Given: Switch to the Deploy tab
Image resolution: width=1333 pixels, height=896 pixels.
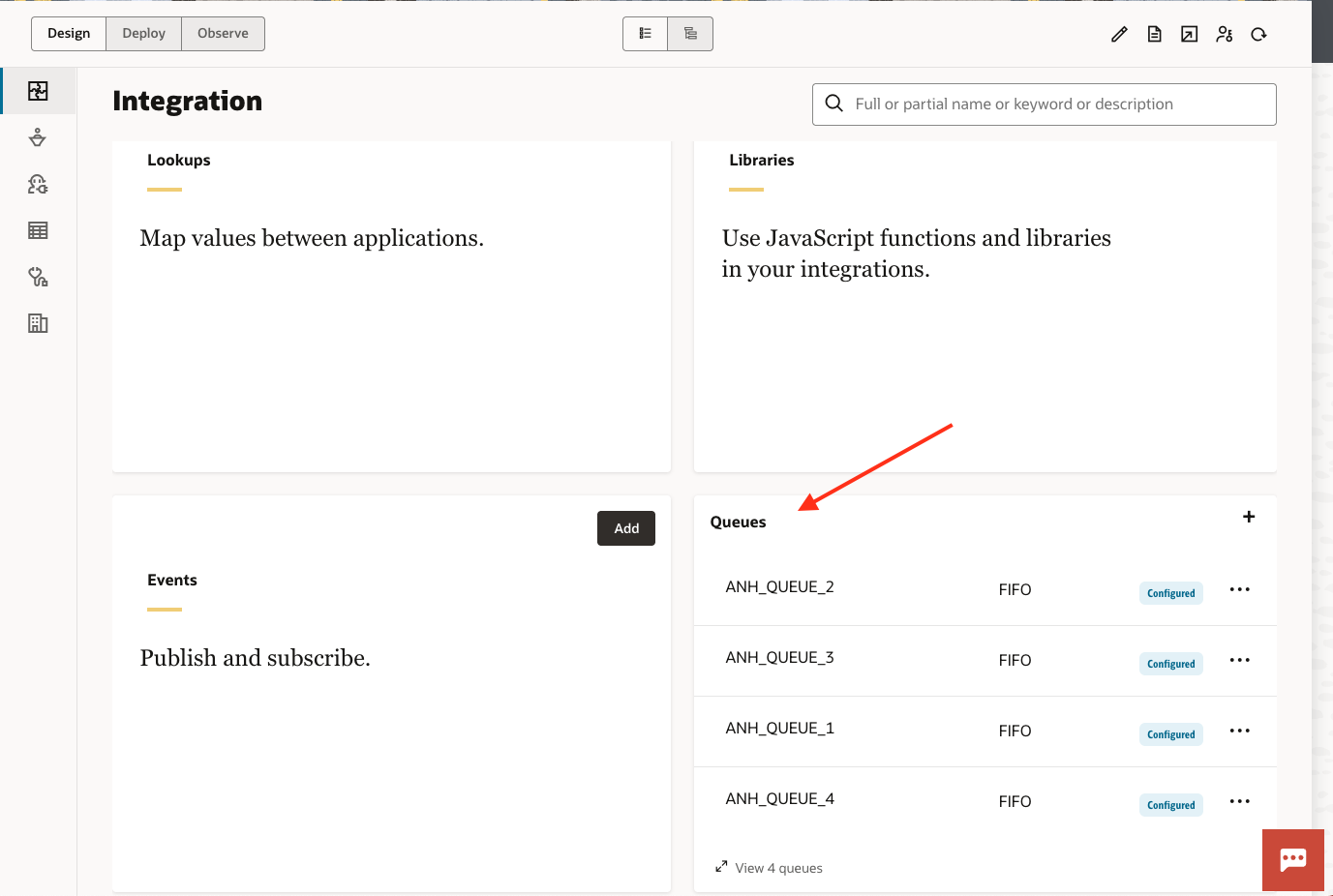Looking at the screenshot, I should click(143, 34).
